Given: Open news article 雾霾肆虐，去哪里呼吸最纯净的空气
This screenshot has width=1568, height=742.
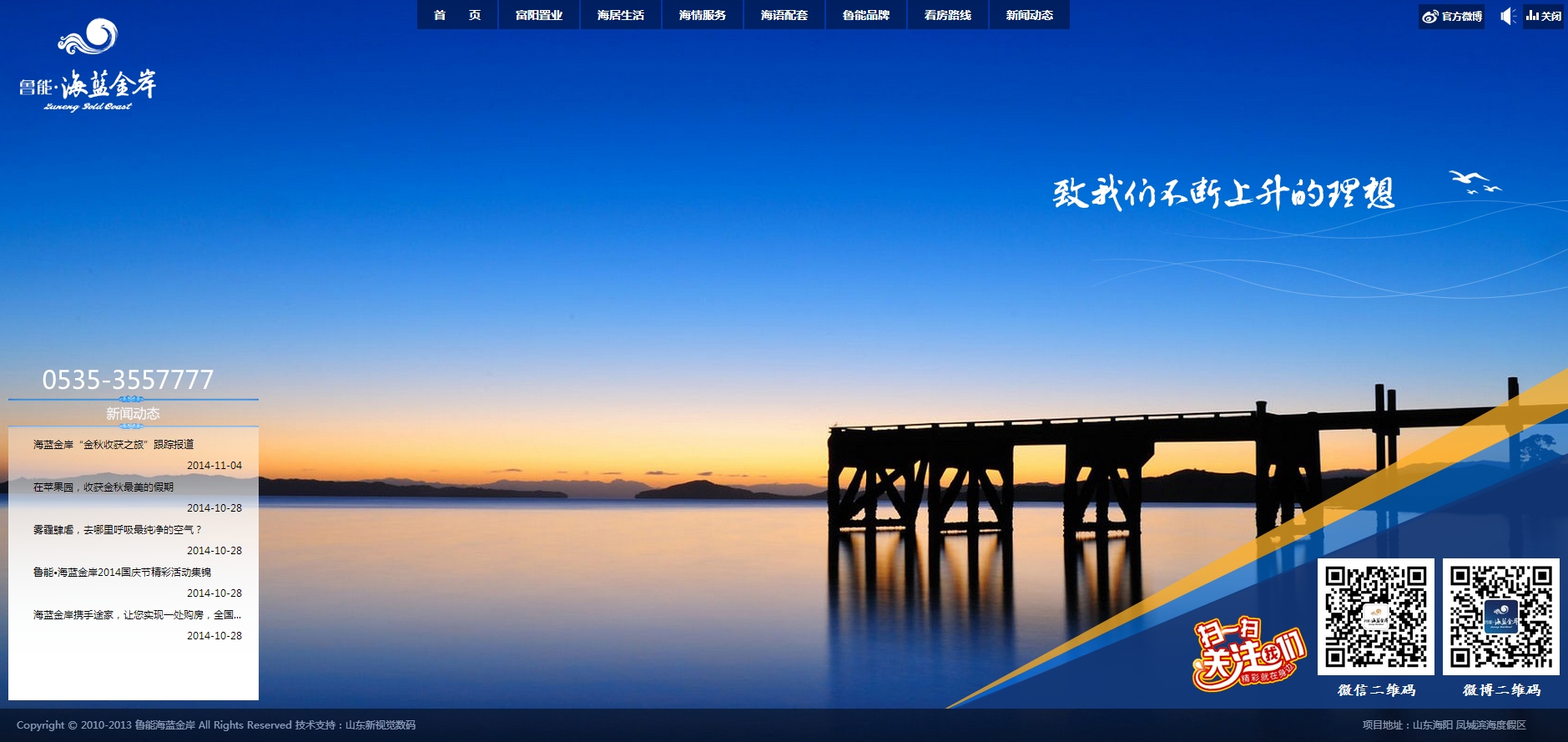Looking at the screenshot, I should (117, 530).
